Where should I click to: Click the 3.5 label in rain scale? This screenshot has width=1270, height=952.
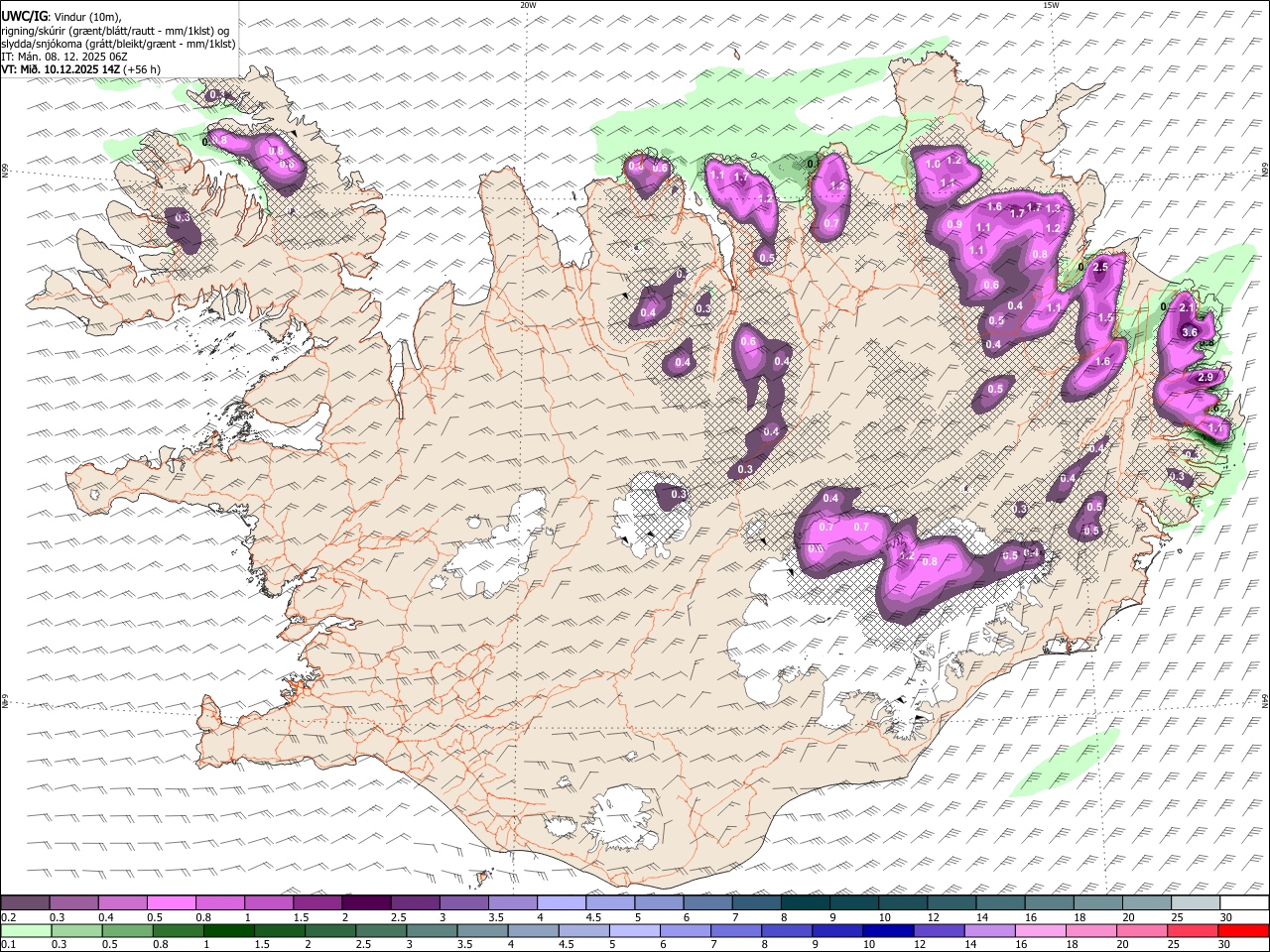tap(463, 944)
